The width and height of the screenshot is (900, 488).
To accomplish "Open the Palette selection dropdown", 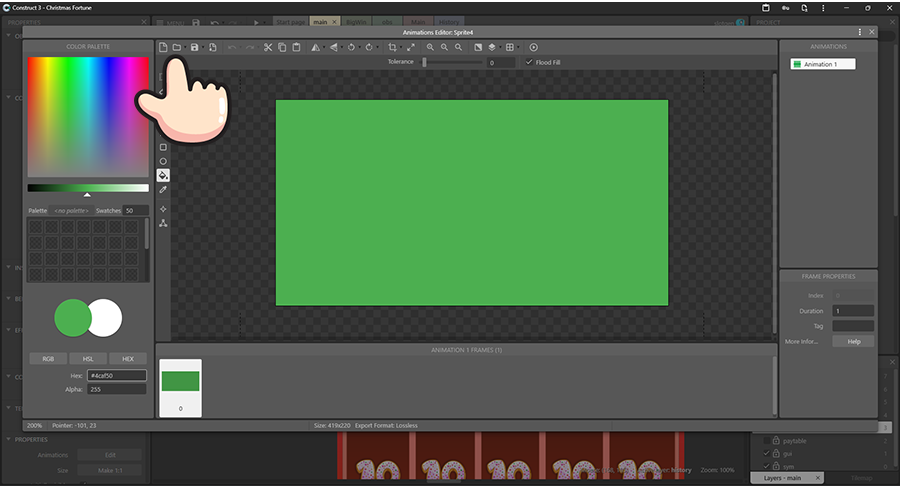I will (72, 210).
